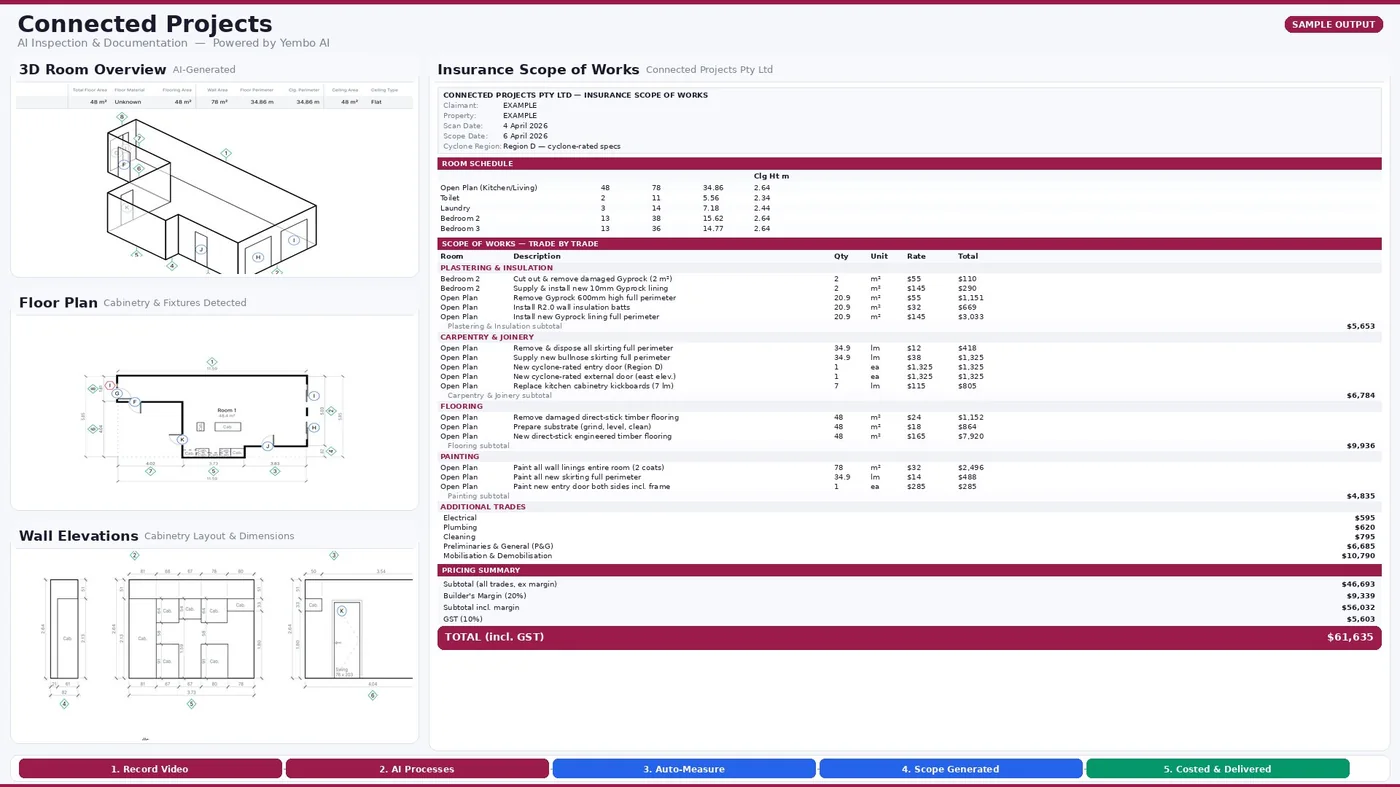Select the 3. Auto-Measure step
Screen dimensions: 1400x787
tap(684, 769)
